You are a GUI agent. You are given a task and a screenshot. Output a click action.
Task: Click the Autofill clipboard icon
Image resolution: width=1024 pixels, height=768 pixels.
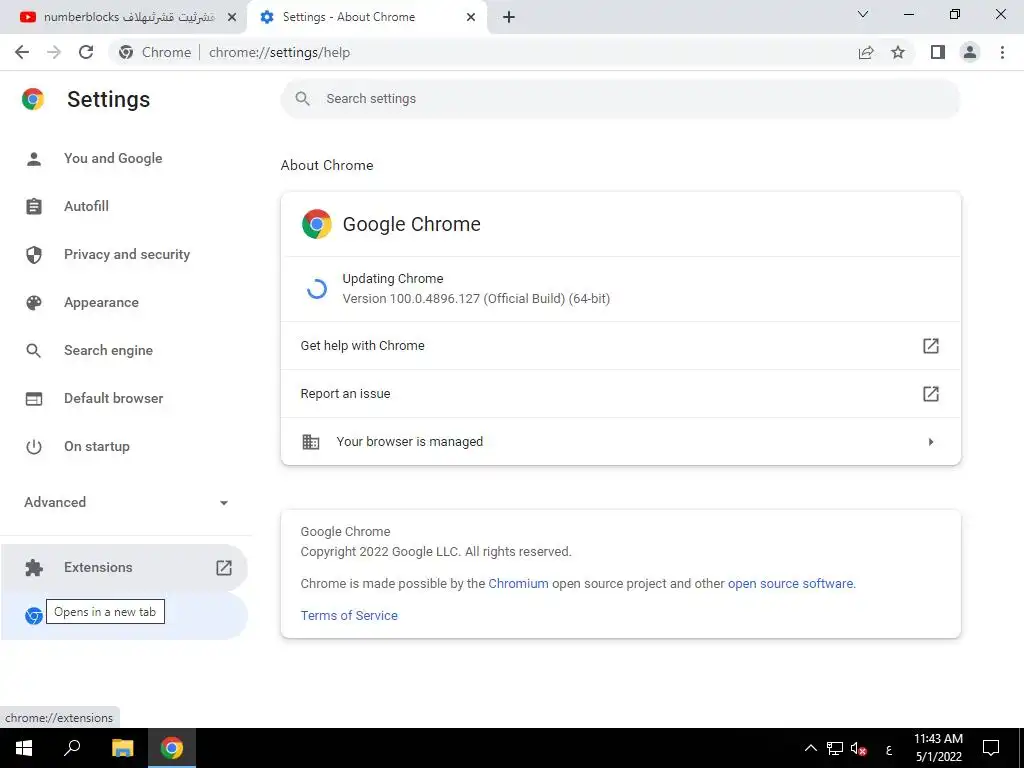(34, 206)
